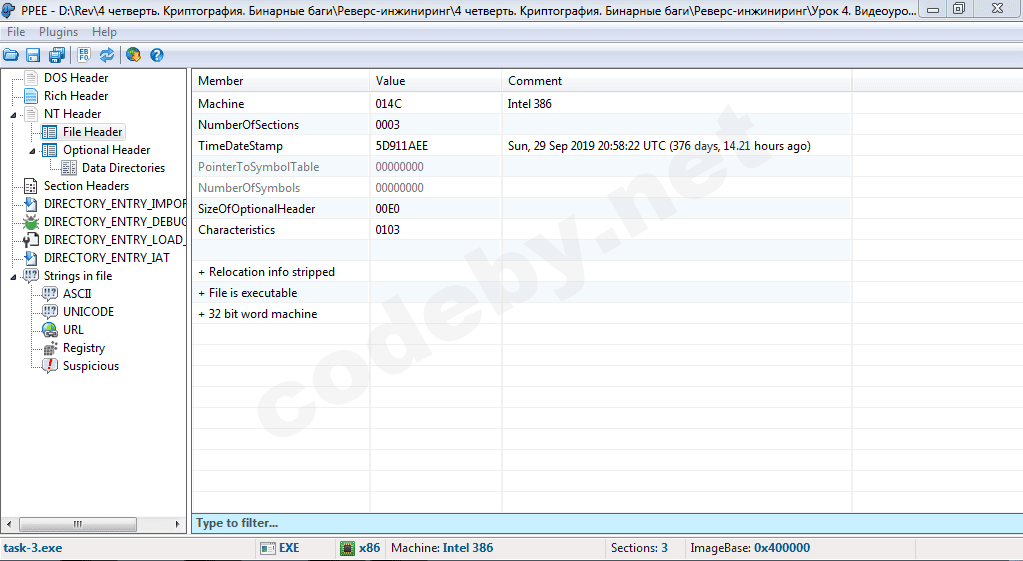Select DOS Header in the tree
The height and width of the screenshot is (561, 1023).
[x=76, y=78]
